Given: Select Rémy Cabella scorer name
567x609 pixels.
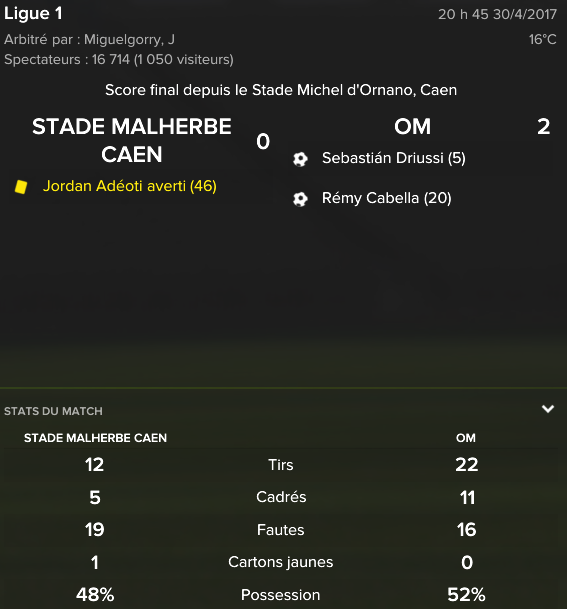Looking at the screenshot, I should [x=386, y=198].
